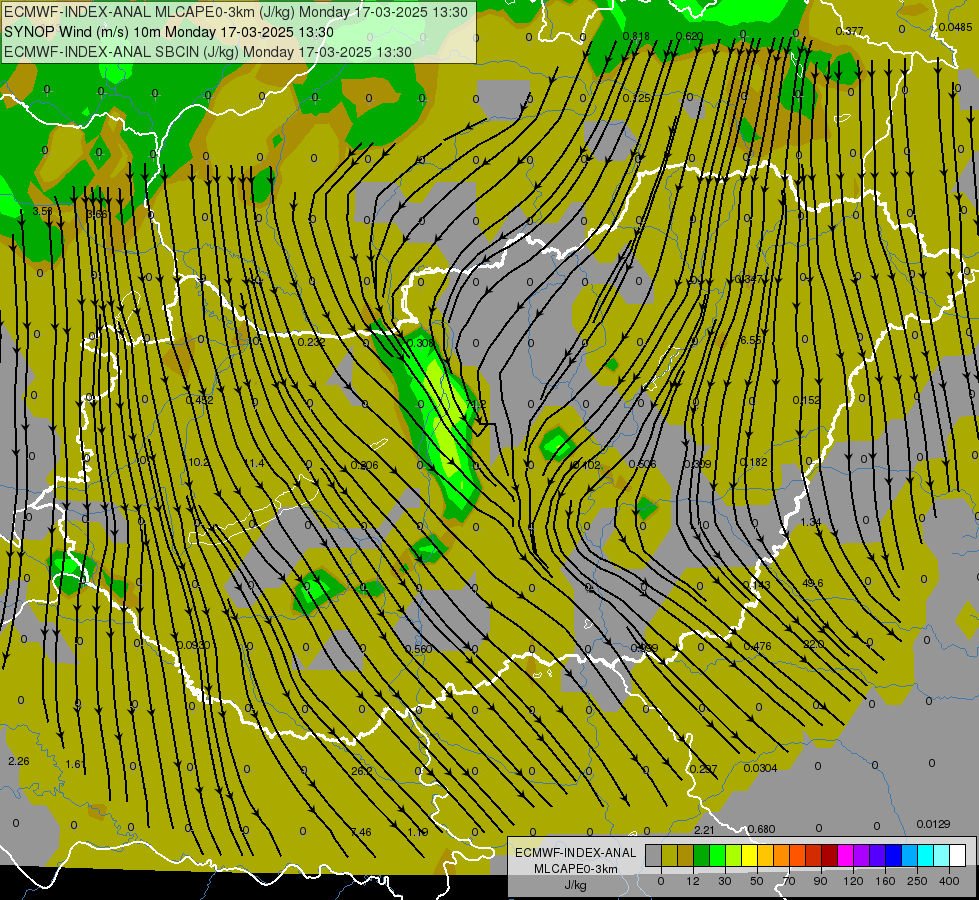The width and height of the screenshot is (979, 900).
Task: Click the map value 0.237
Action: [704, 769]
